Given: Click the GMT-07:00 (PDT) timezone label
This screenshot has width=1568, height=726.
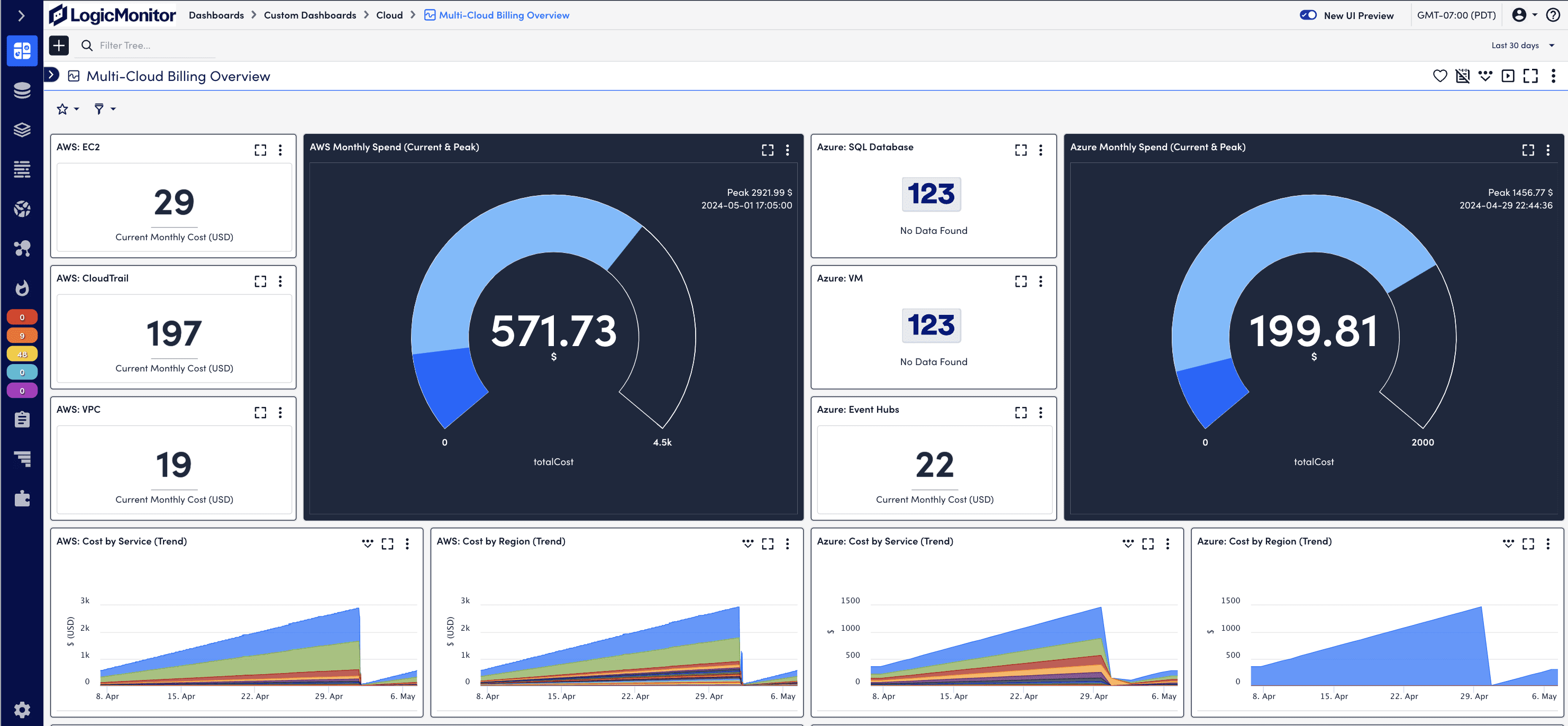Looking at the screenshot, I should pyautogui.click(x=1456, y=15).
